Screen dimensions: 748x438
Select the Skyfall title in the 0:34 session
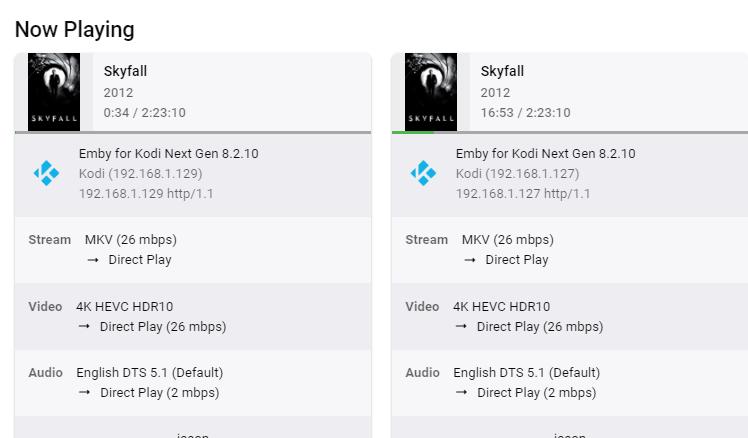coord(126,71)
